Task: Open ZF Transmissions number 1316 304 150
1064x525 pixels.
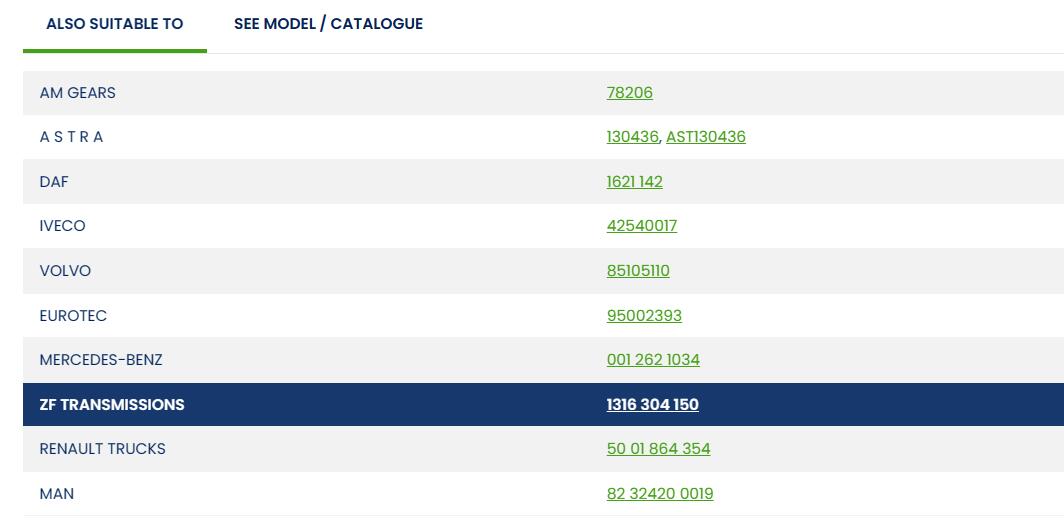Action: coord(652,404)
